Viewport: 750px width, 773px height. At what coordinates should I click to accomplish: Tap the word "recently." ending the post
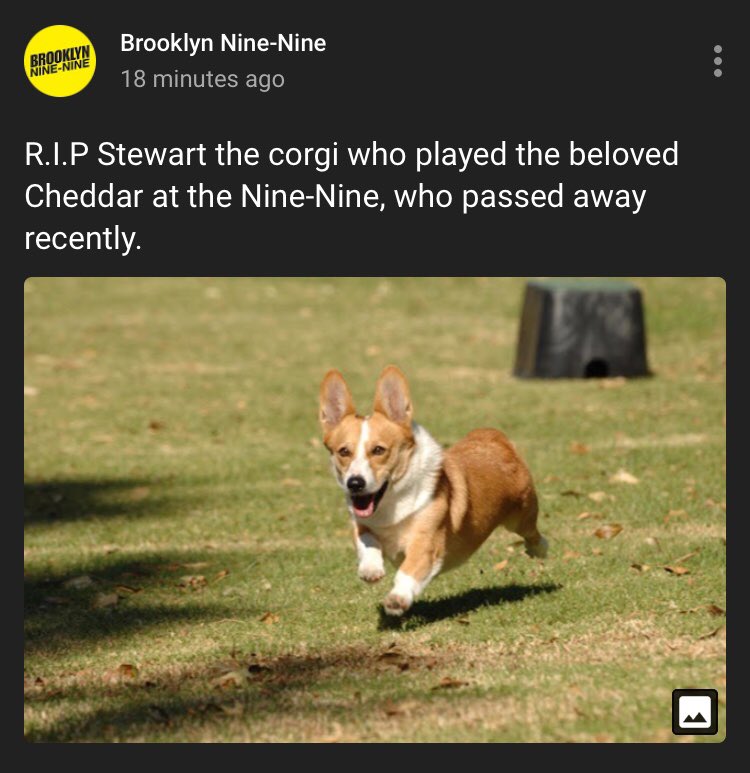pyautogui.click(x=83, y=239)
